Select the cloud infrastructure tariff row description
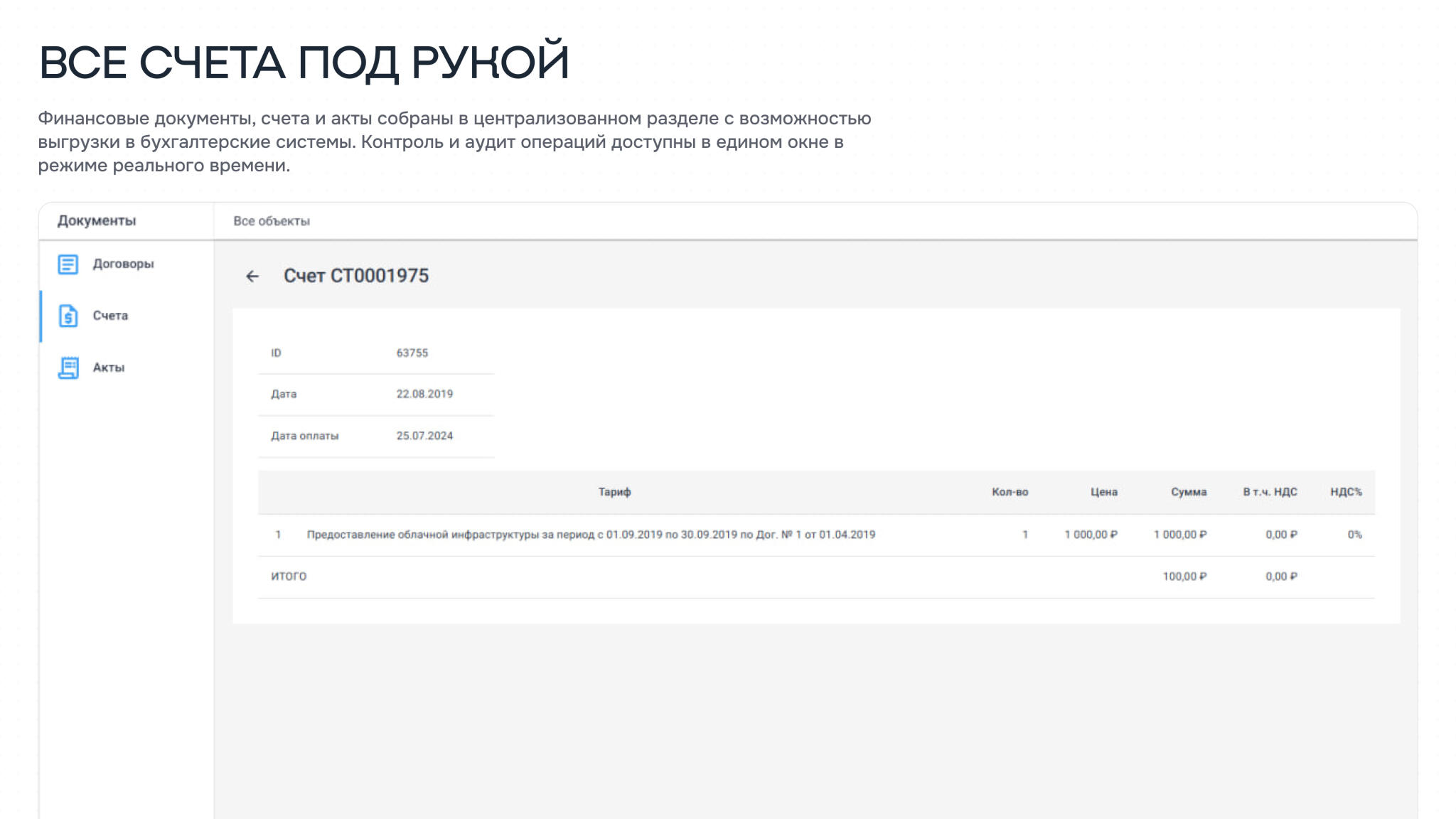The height and width of the screenshot is (819, 1456). coord(591,535)
